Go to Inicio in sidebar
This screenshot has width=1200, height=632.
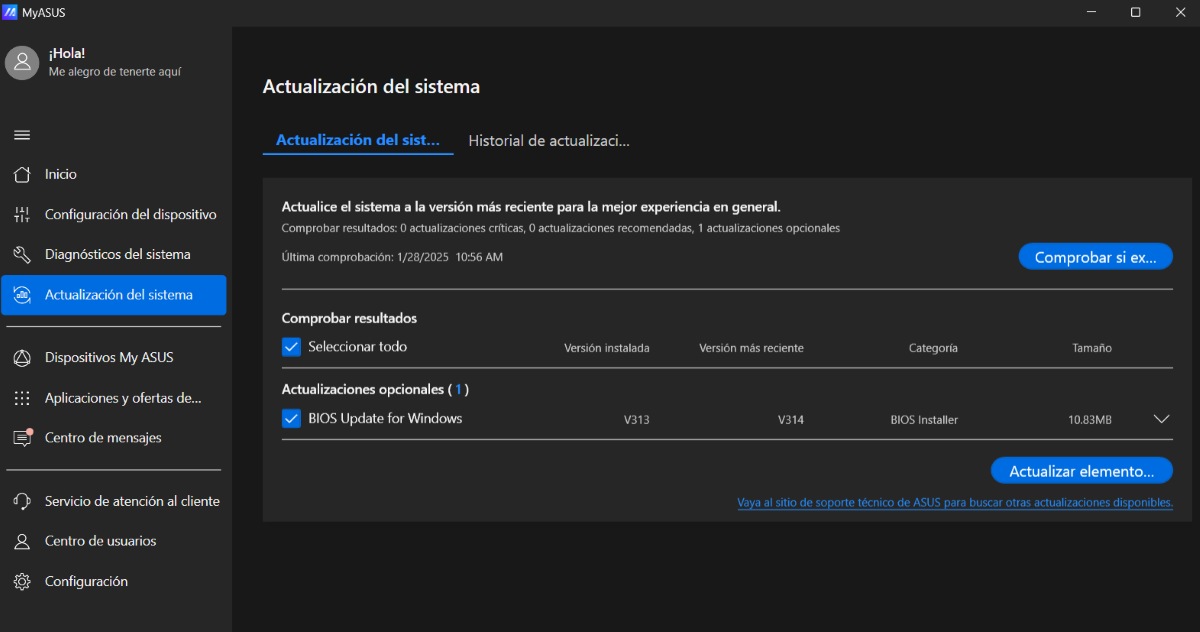[114, 174]
